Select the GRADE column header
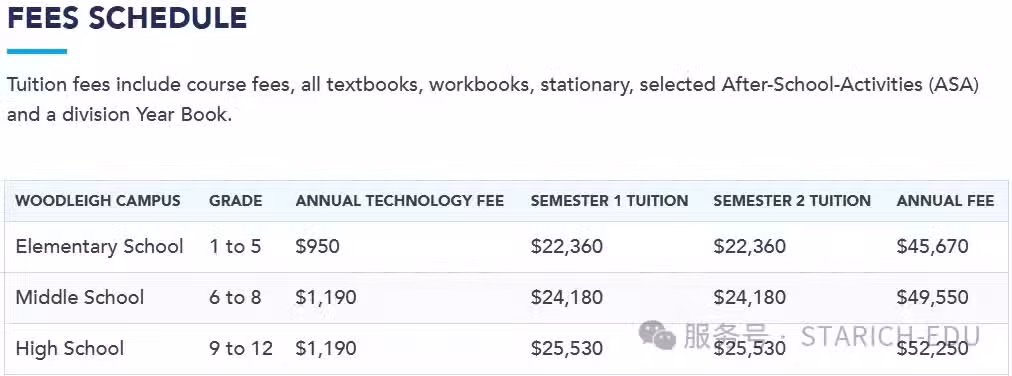This screenshot has height=376, width=1012. [x=236, y=201]
